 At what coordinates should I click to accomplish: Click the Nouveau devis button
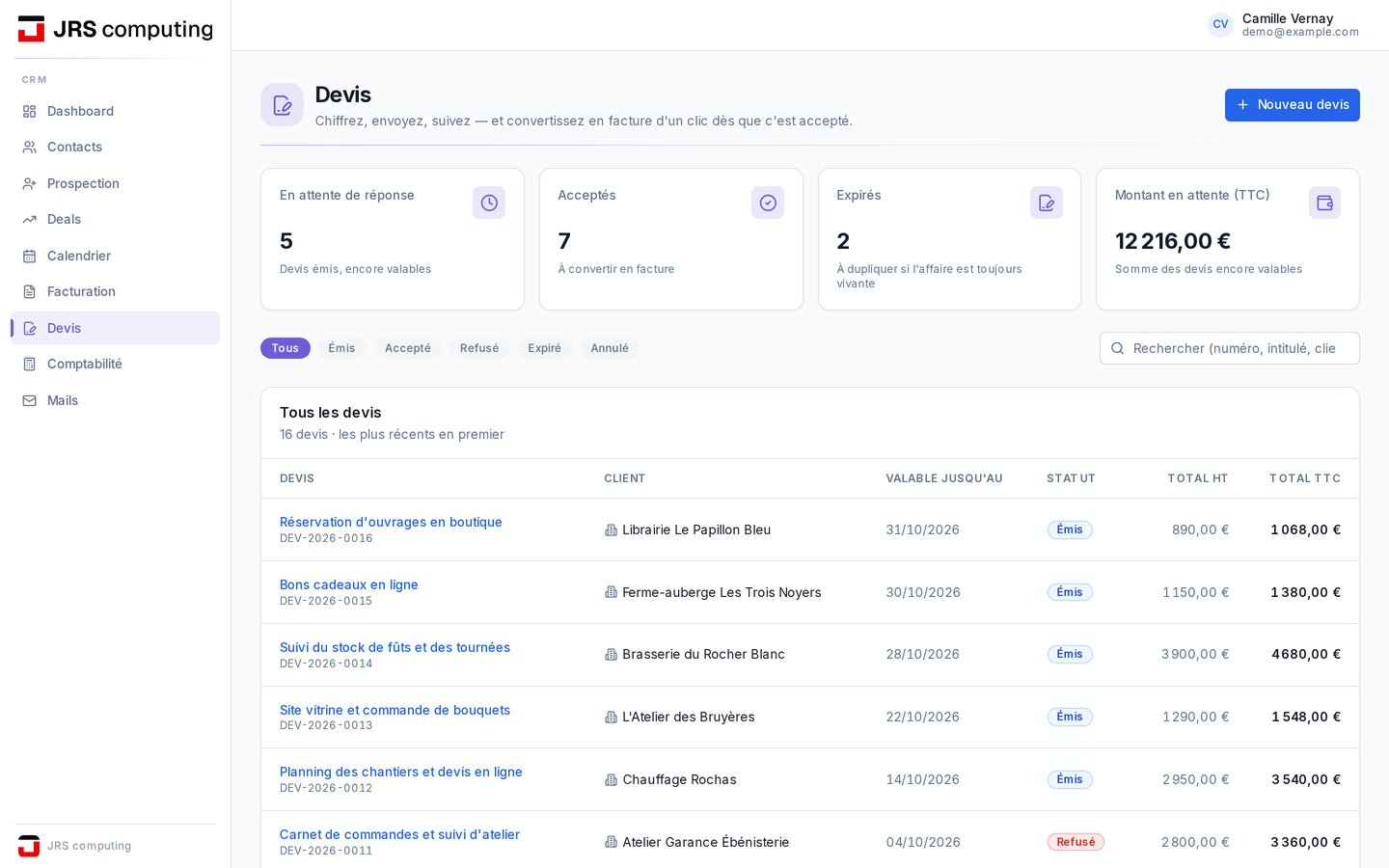1293,105
